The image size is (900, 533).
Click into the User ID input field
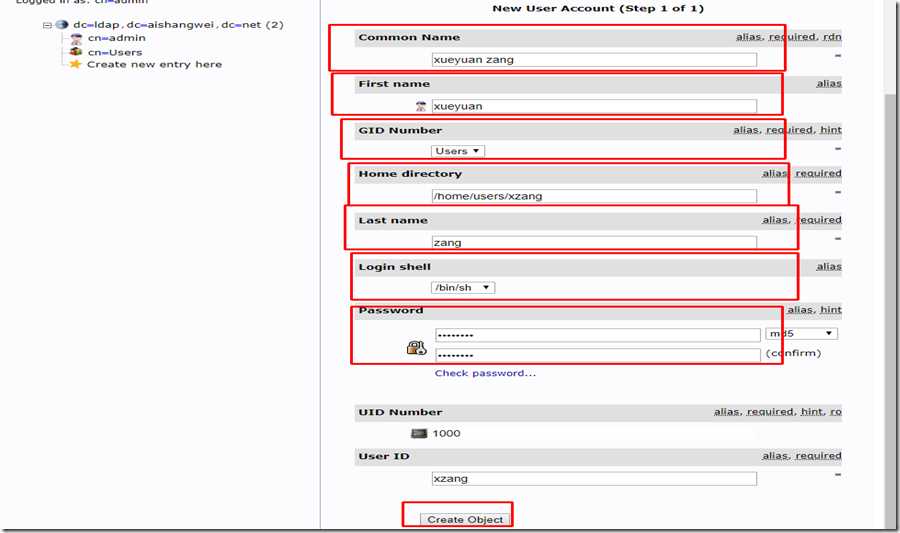coord(594,478)
